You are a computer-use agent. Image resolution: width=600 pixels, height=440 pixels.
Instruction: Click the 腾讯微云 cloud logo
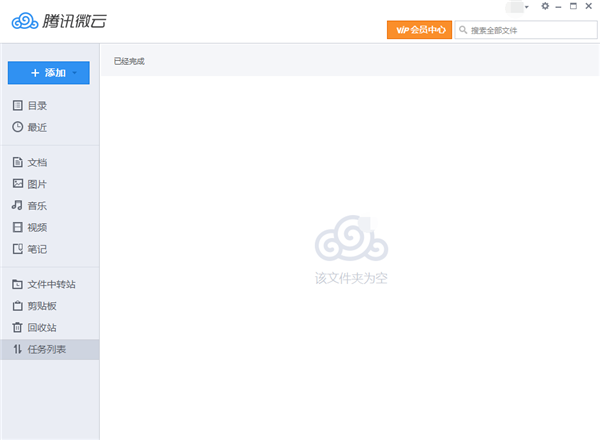coord(25,21)
